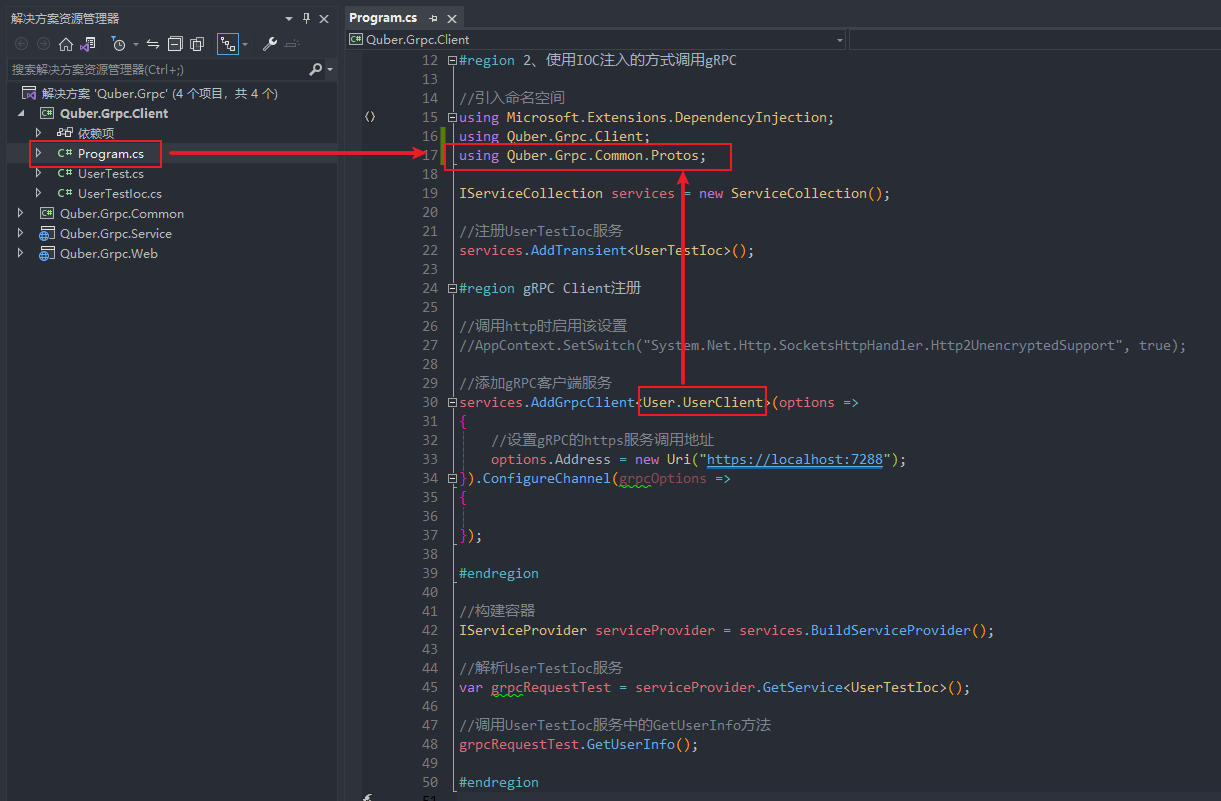Toggle Show All Files icon
This screenshot has height=801, width=1221.
(197, 44)
